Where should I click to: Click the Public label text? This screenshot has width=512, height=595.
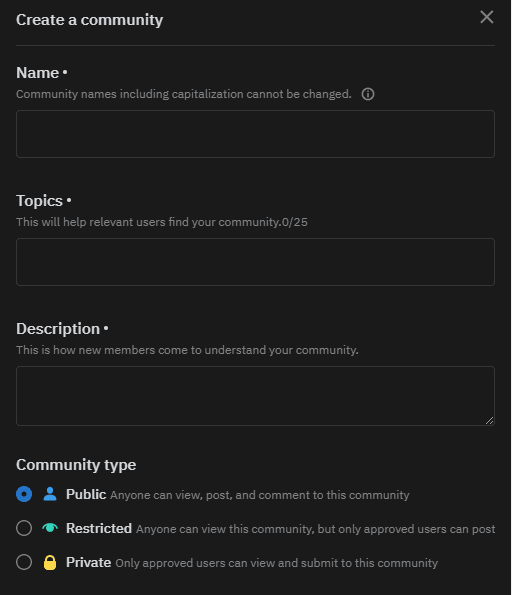[86, 494]
